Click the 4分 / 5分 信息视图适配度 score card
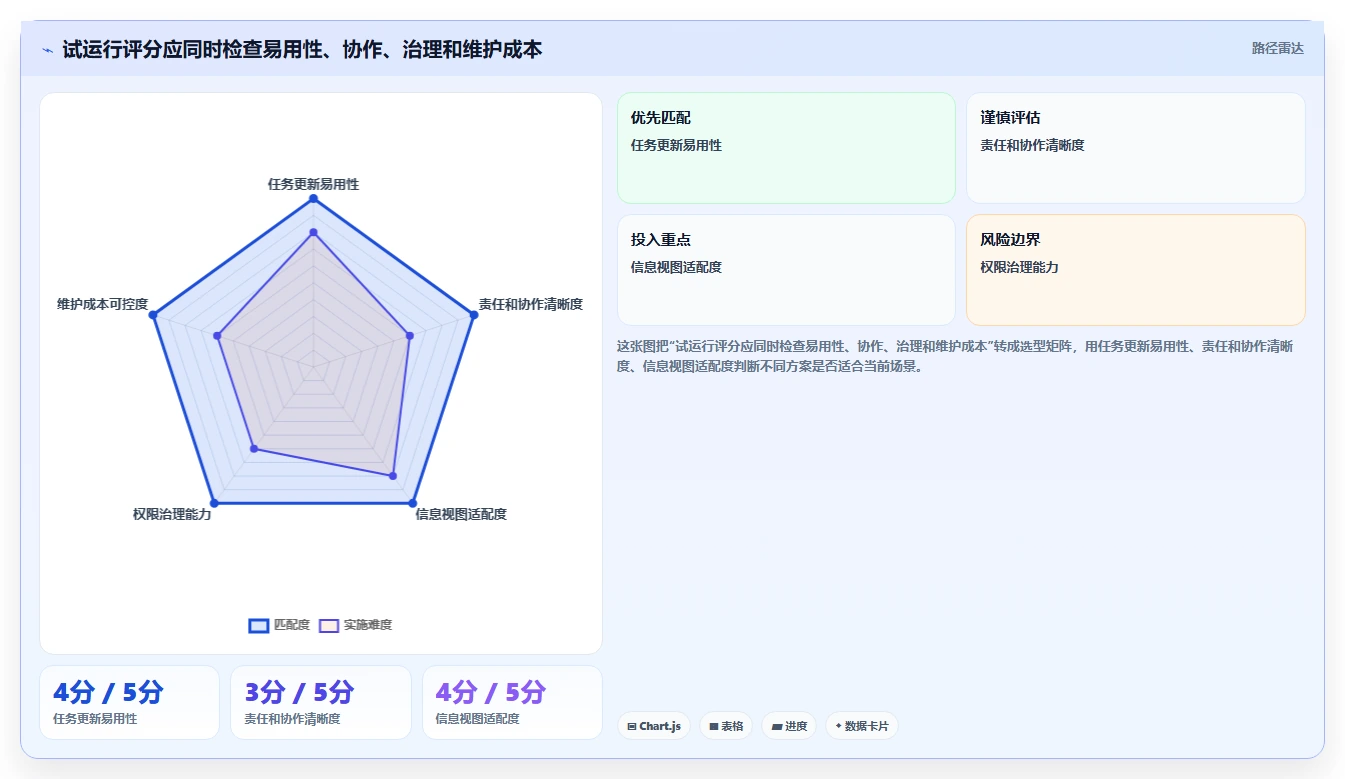 pyautogui.click(x=512, y=702)
